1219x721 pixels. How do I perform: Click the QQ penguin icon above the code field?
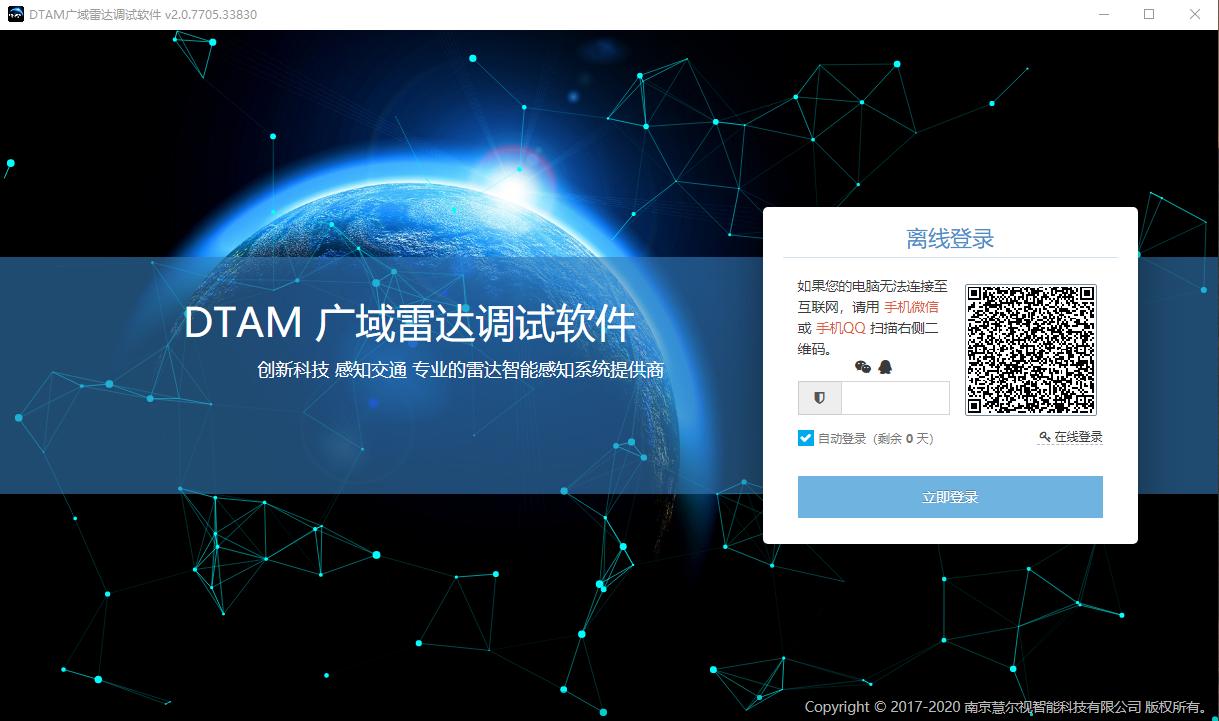pyautogui.click(x=885, y=366)
